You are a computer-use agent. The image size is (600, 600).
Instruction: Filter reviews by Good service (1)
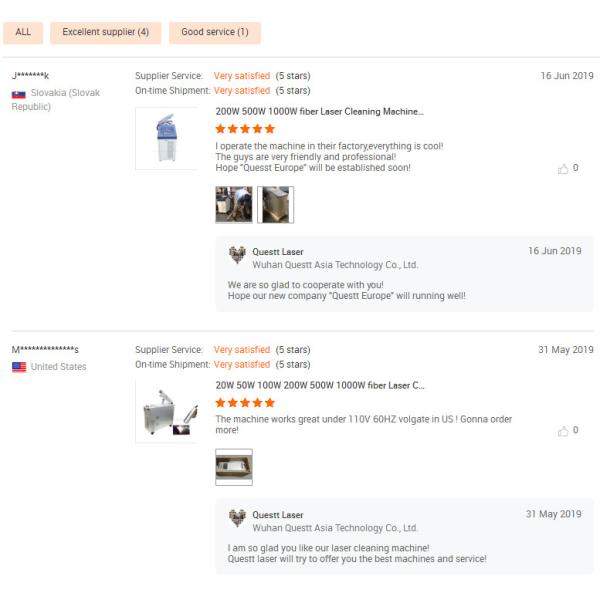[214, 32]
